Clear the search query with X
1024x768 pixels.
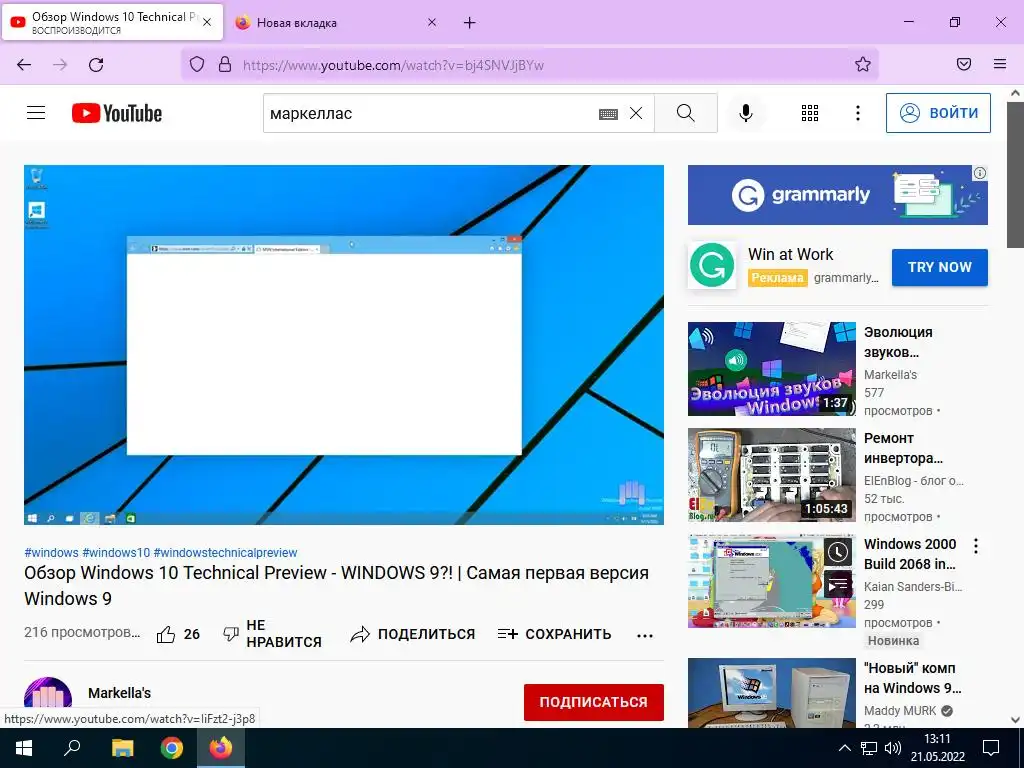click(x=636, y=113)
